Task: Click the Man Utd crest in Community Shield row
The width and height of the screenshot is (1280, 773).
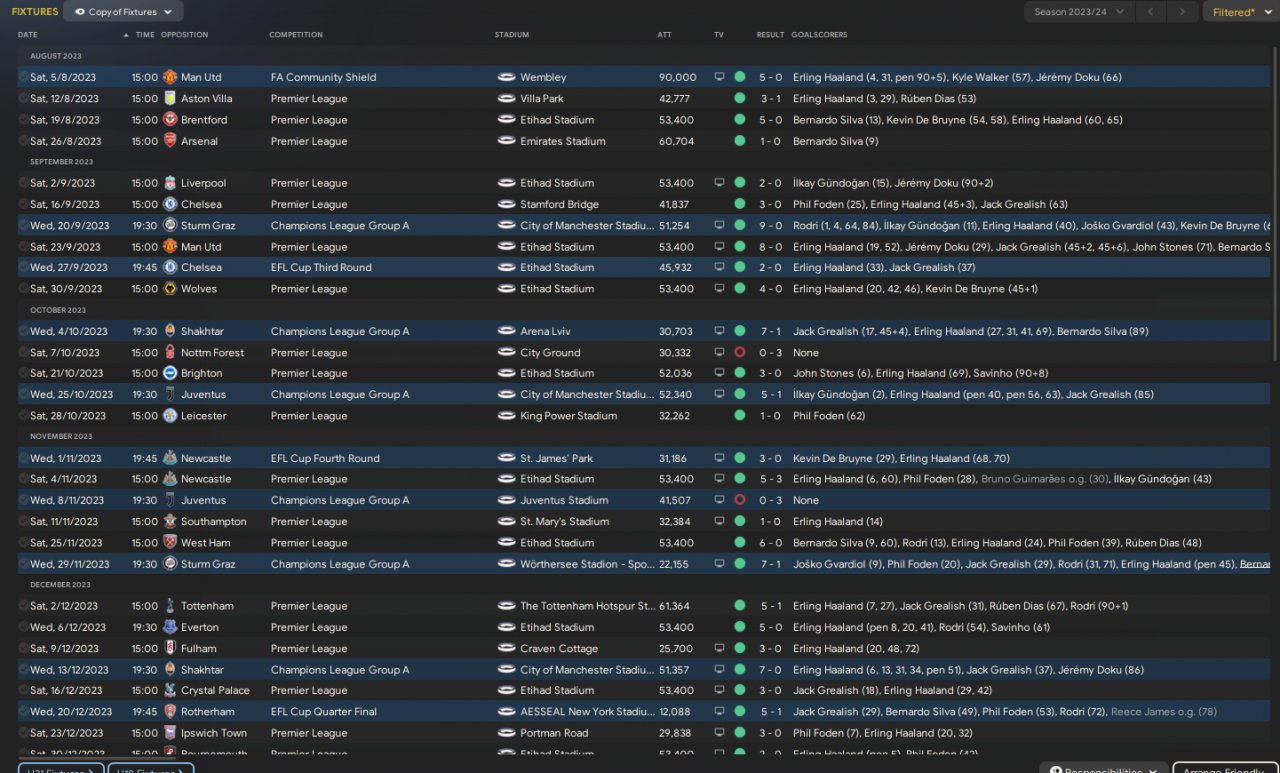Action: [x=169, y=77]
